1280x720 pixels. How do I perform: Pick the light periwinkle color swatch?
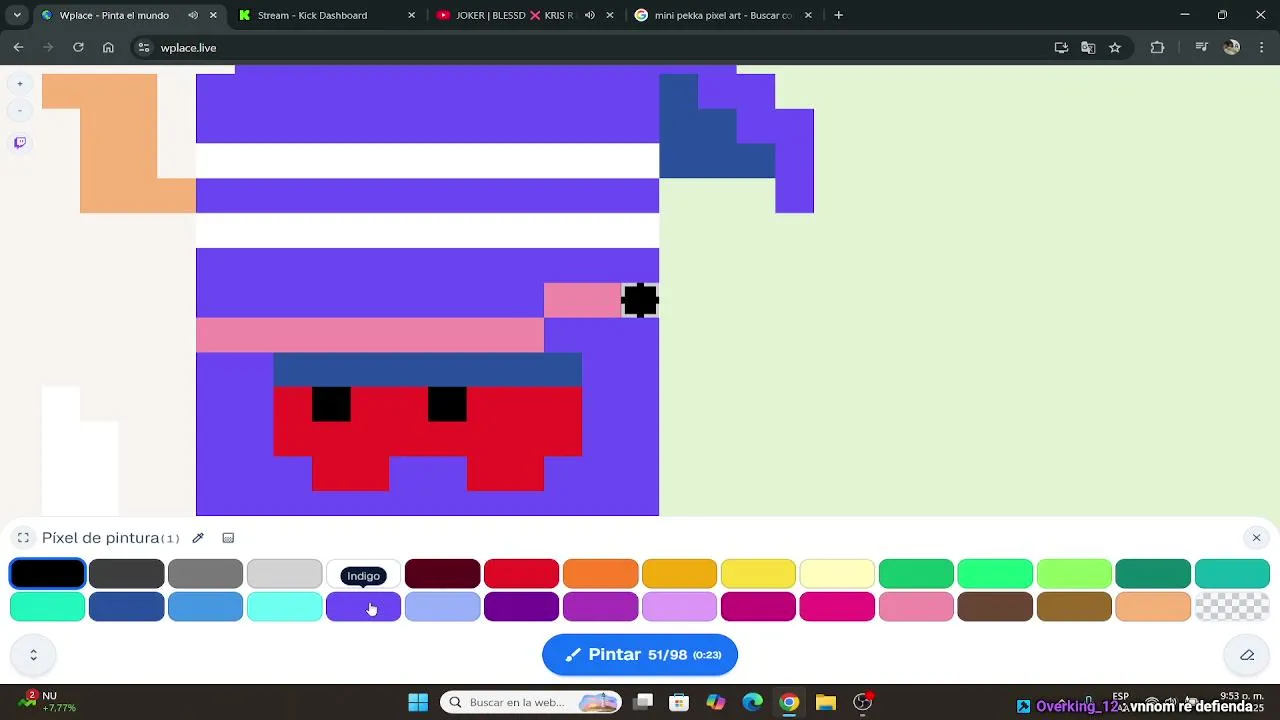pyautogui.click(x=442, y=607)
